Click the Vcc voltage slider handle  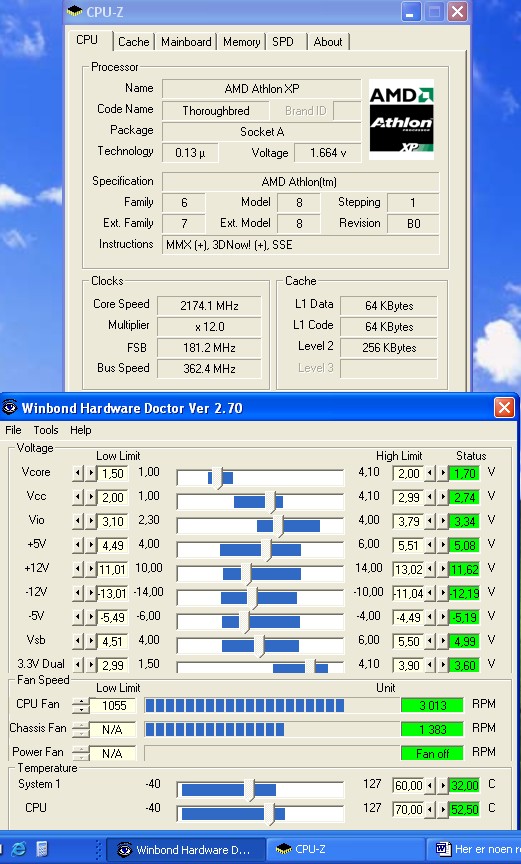[x=270, y=502]
